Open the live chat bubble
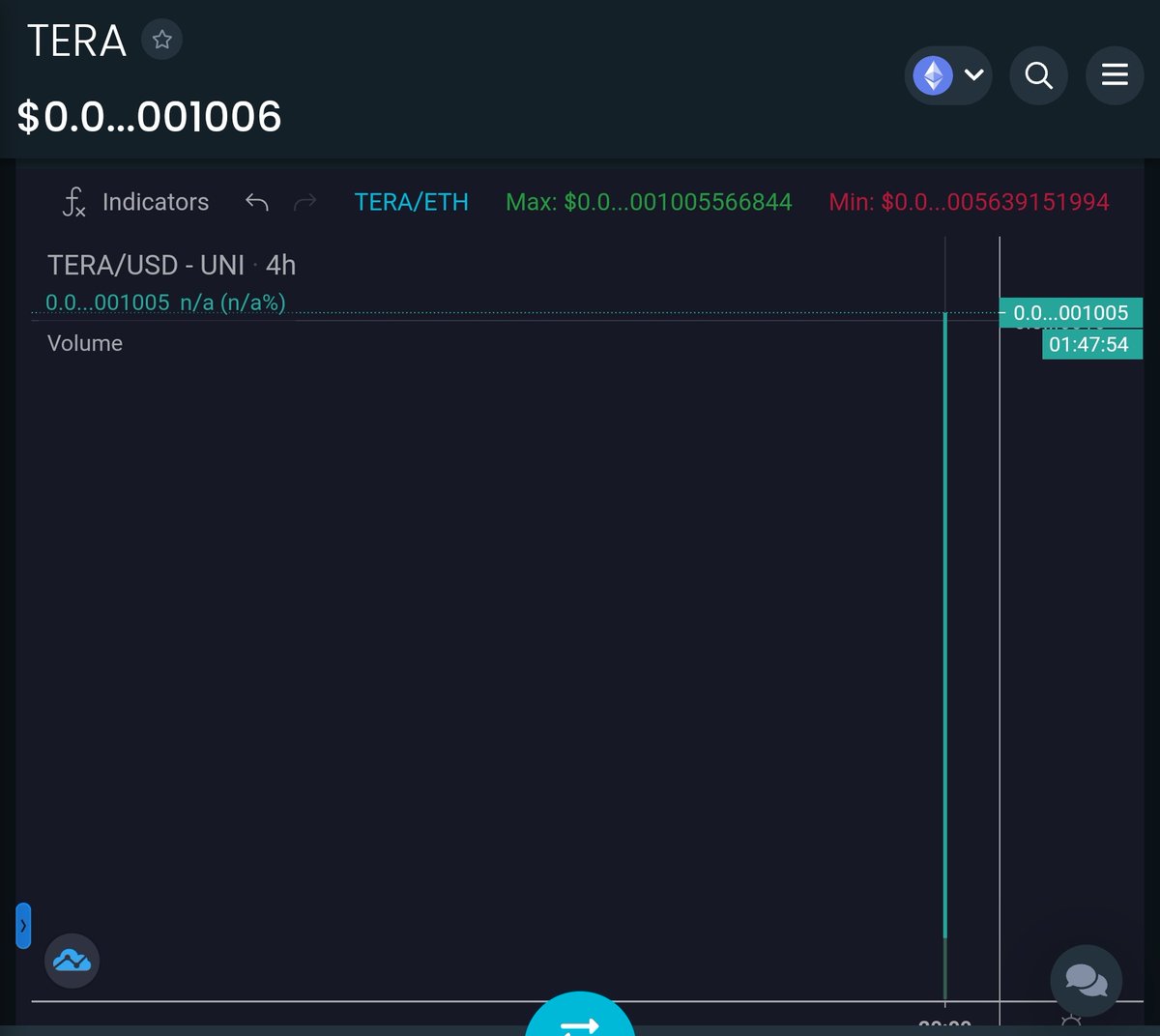The width and height of the screenshot is (1160, 1036). click(1087, 980)
